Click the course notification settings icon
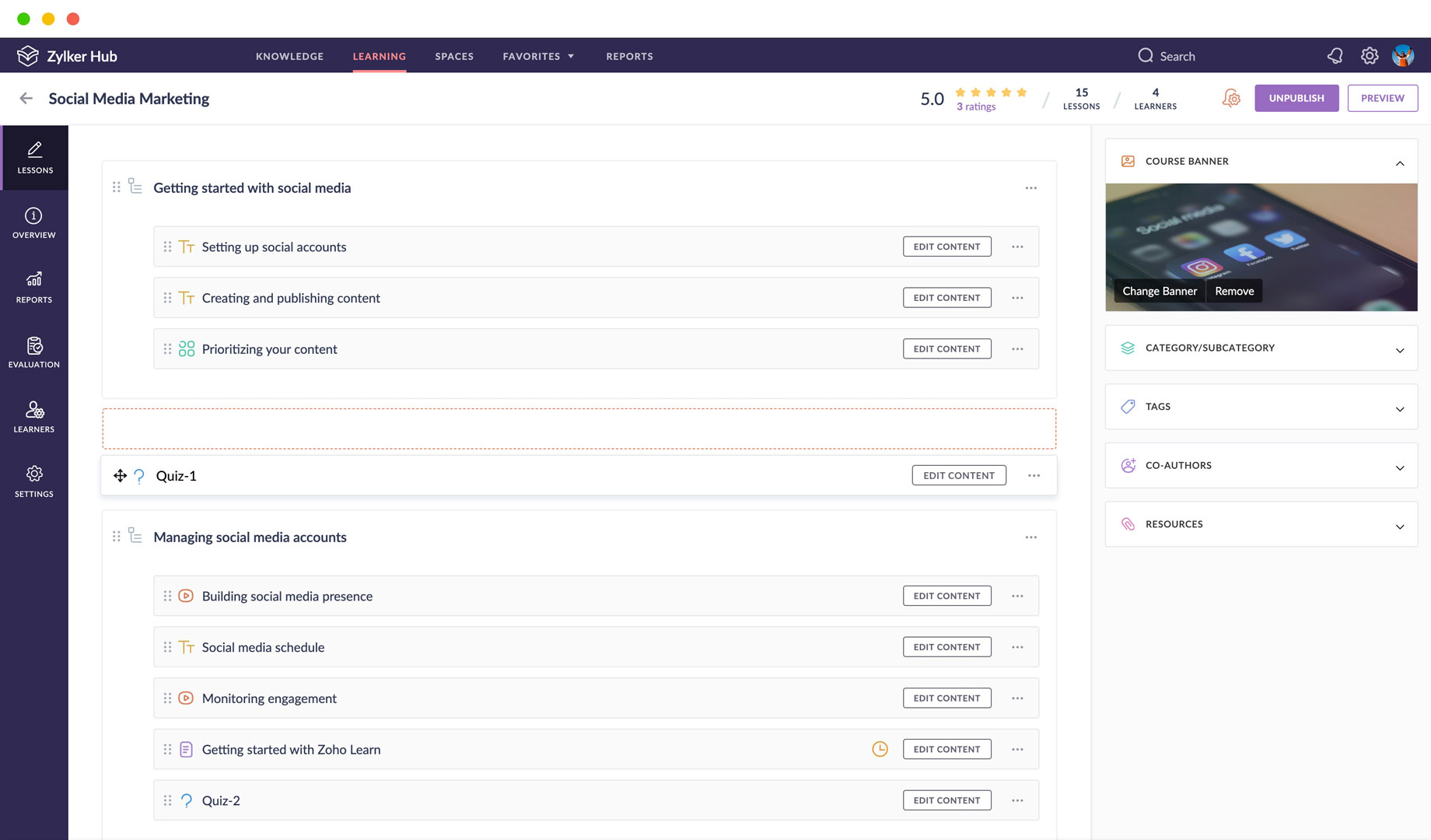The width and height of the screenshot is (1431, 840). coord(1231,98)
